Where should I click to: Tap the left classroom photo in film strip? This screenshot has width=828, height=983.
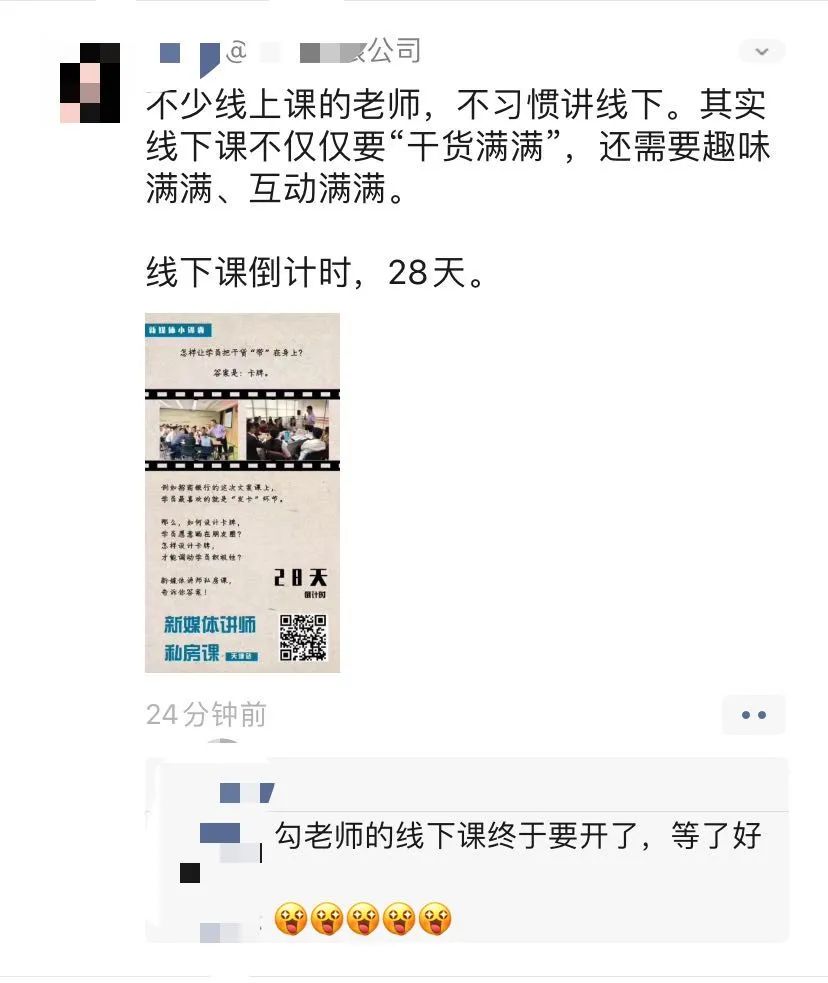pyautogui.click(x=199, y=431)
